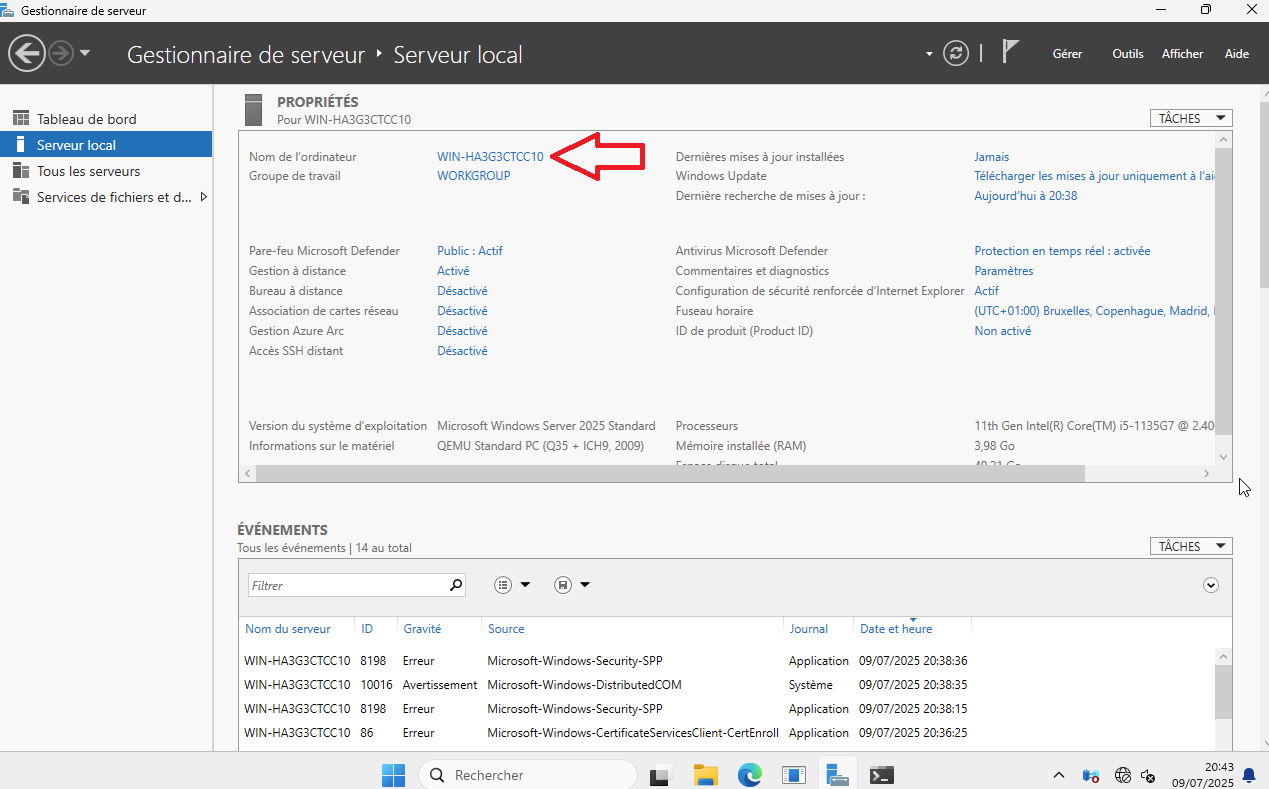1269x789 pixels.
Task: Click Windows Update 'Télécharger les mises à jour' link
Action: 1095,176
